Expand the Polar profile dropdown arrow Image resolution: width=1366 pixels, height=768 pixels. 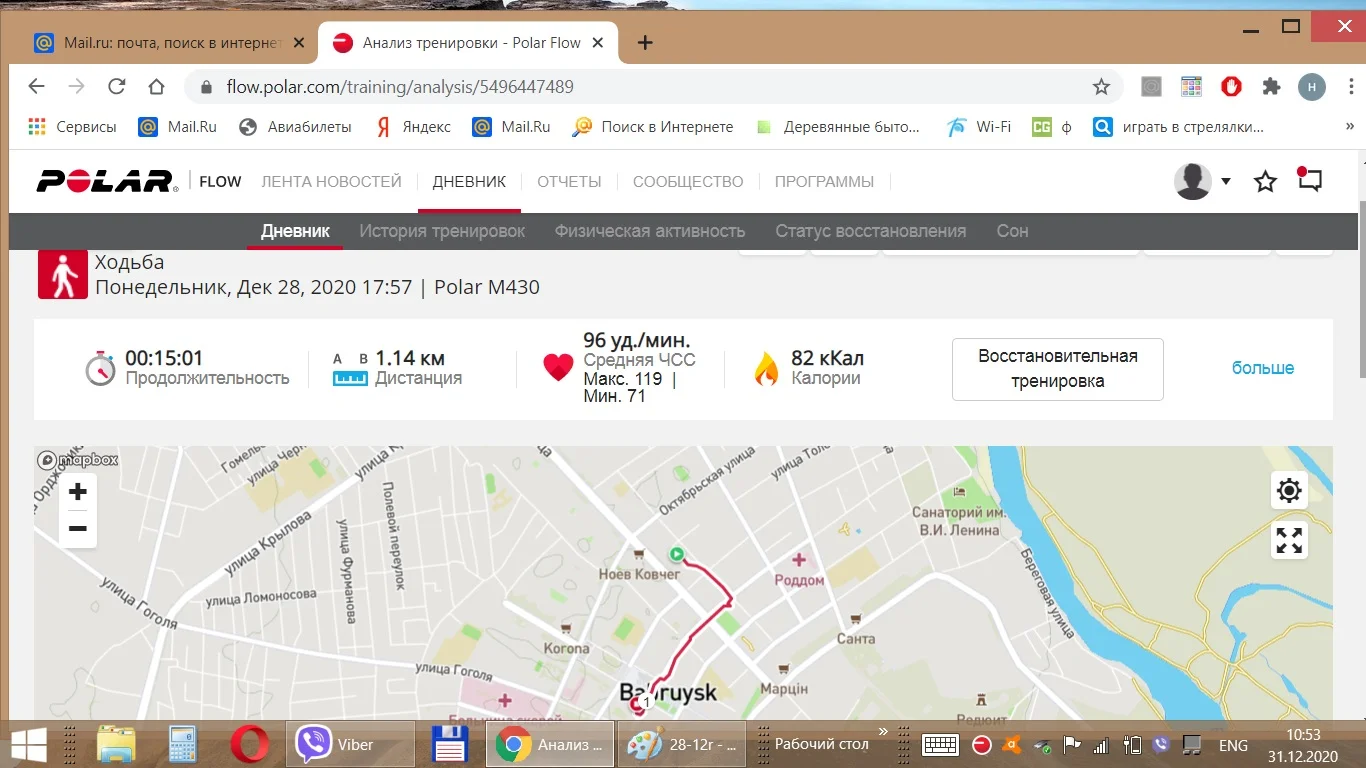pyautogui.click(x=1226, y=181)
